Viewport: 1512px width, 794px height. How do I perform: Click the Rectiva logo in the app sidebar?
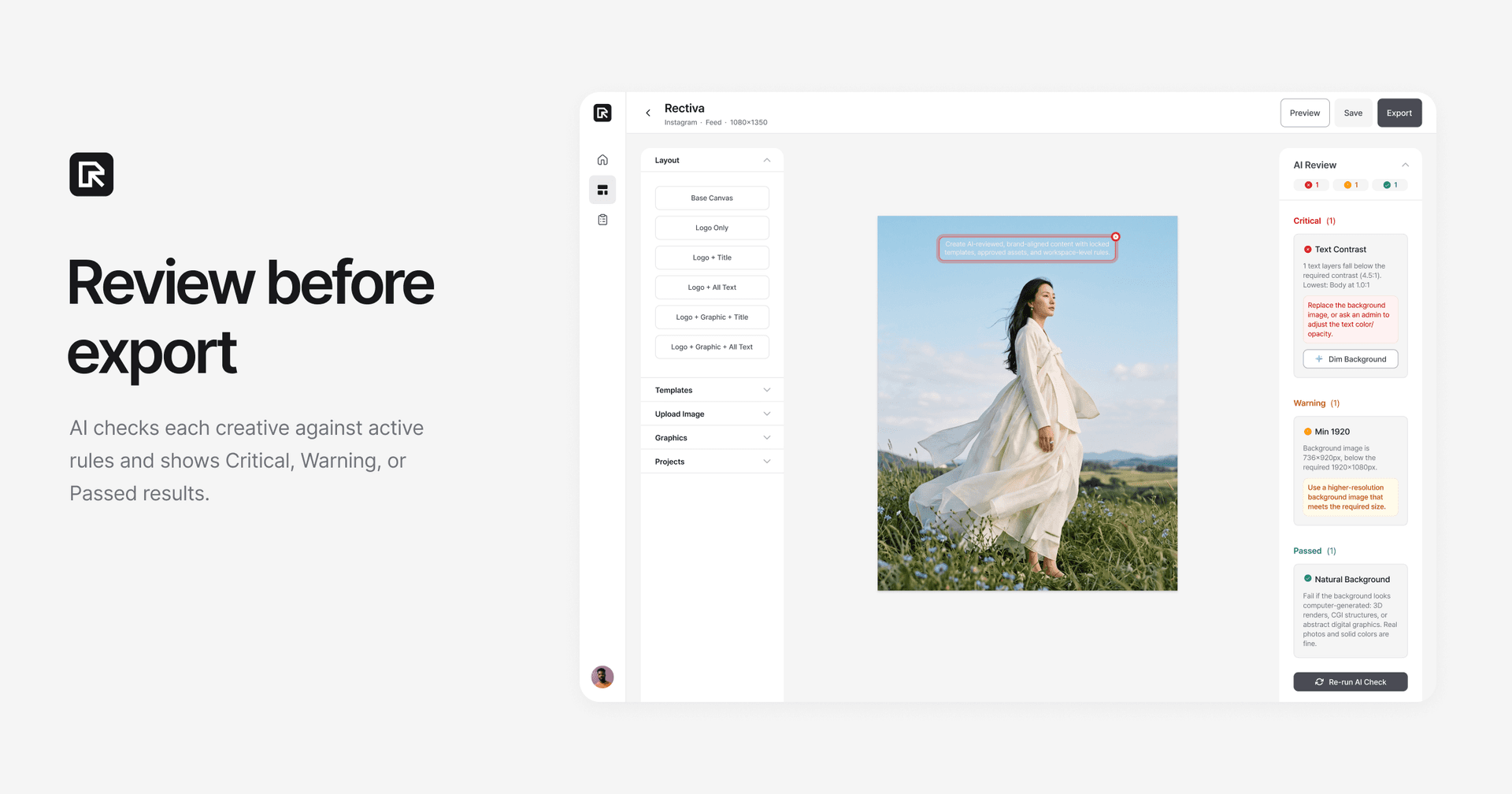pos(602,113)
